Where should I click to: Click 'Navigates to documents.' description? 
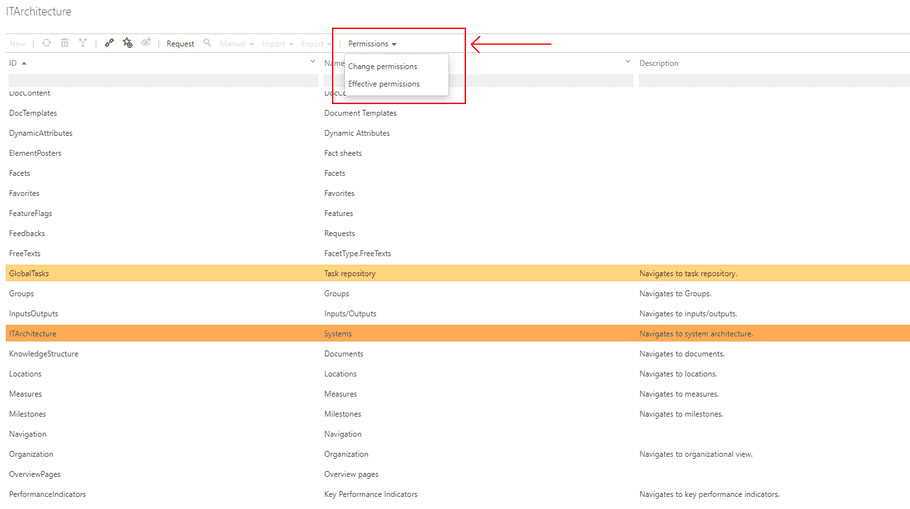pyautogui.click(x=682, y=354)
